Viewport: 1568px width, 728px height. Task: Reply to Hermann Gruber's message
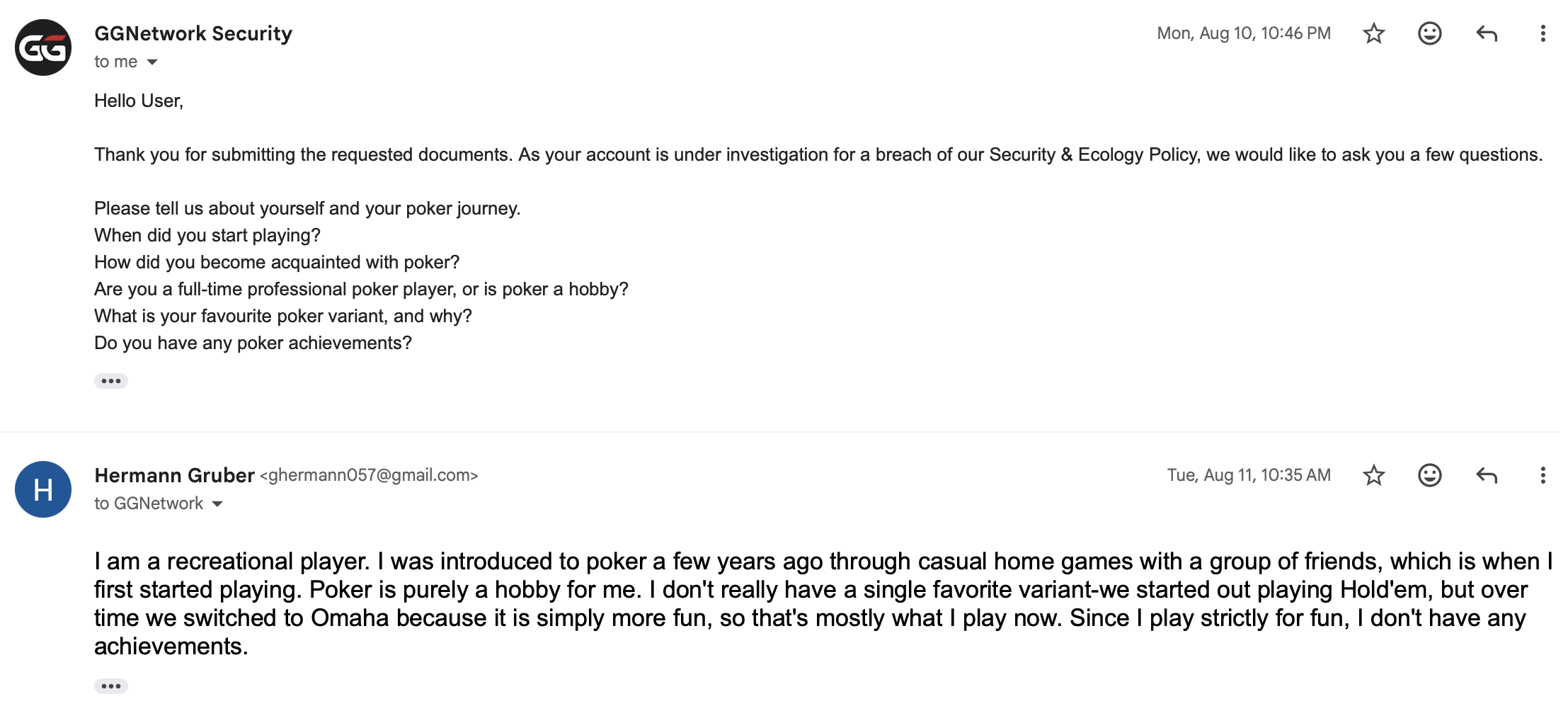[1487, 475]
